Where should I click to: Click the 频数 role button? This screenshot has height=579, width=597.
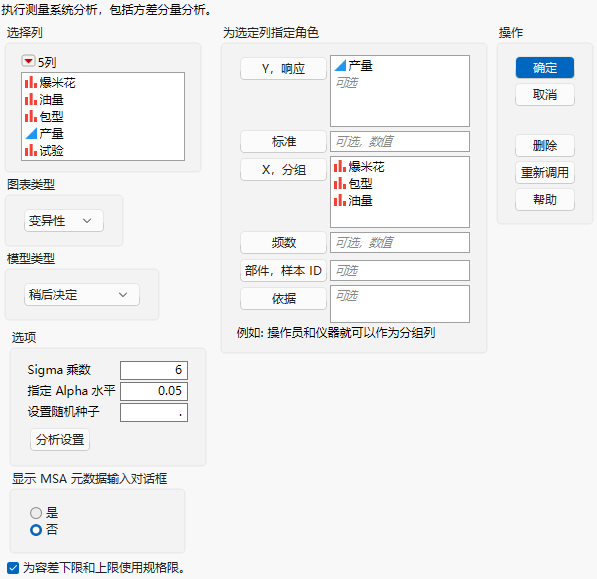[x=283, y=242]
